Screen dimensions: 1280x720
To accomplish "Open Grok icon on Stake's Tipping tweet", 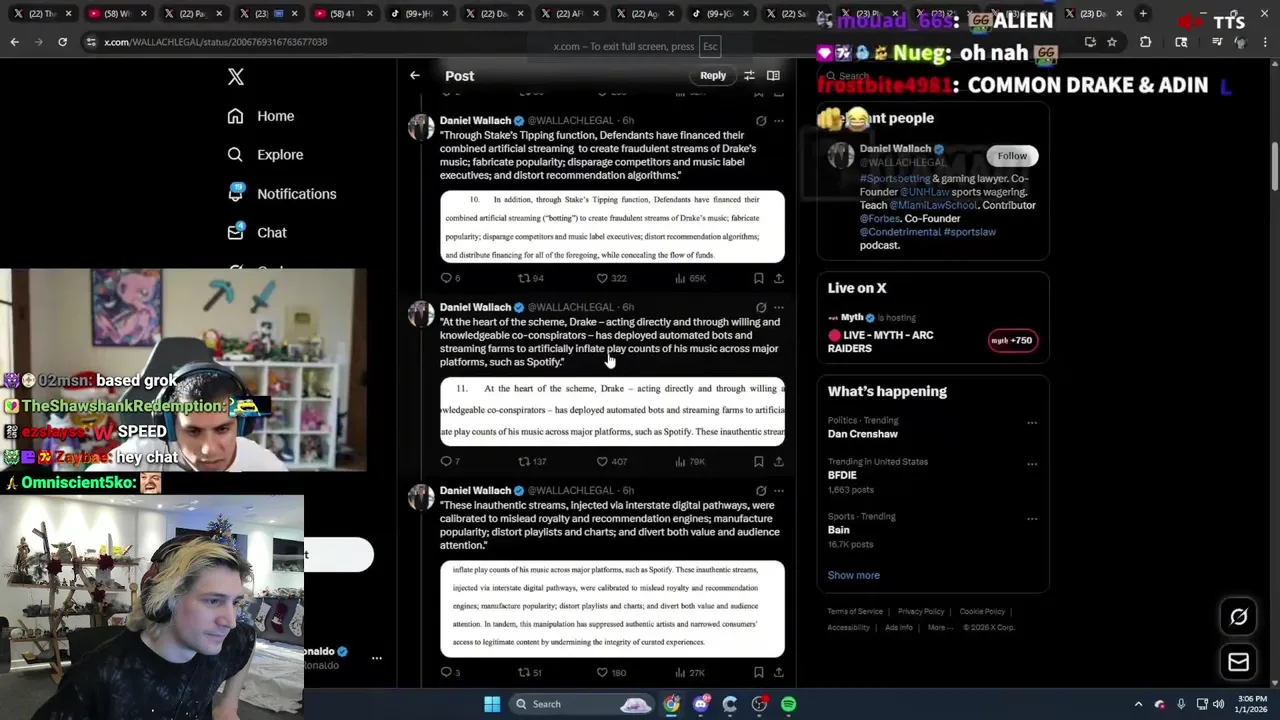I will (x=761, y=121).
